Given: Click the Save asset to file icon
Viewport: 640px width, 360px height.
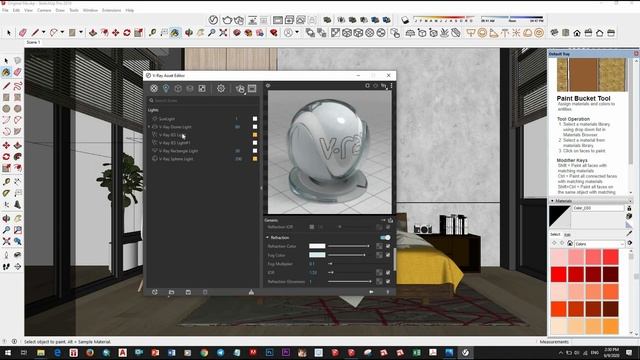Looking at the screenshot, I should point(188,292).
